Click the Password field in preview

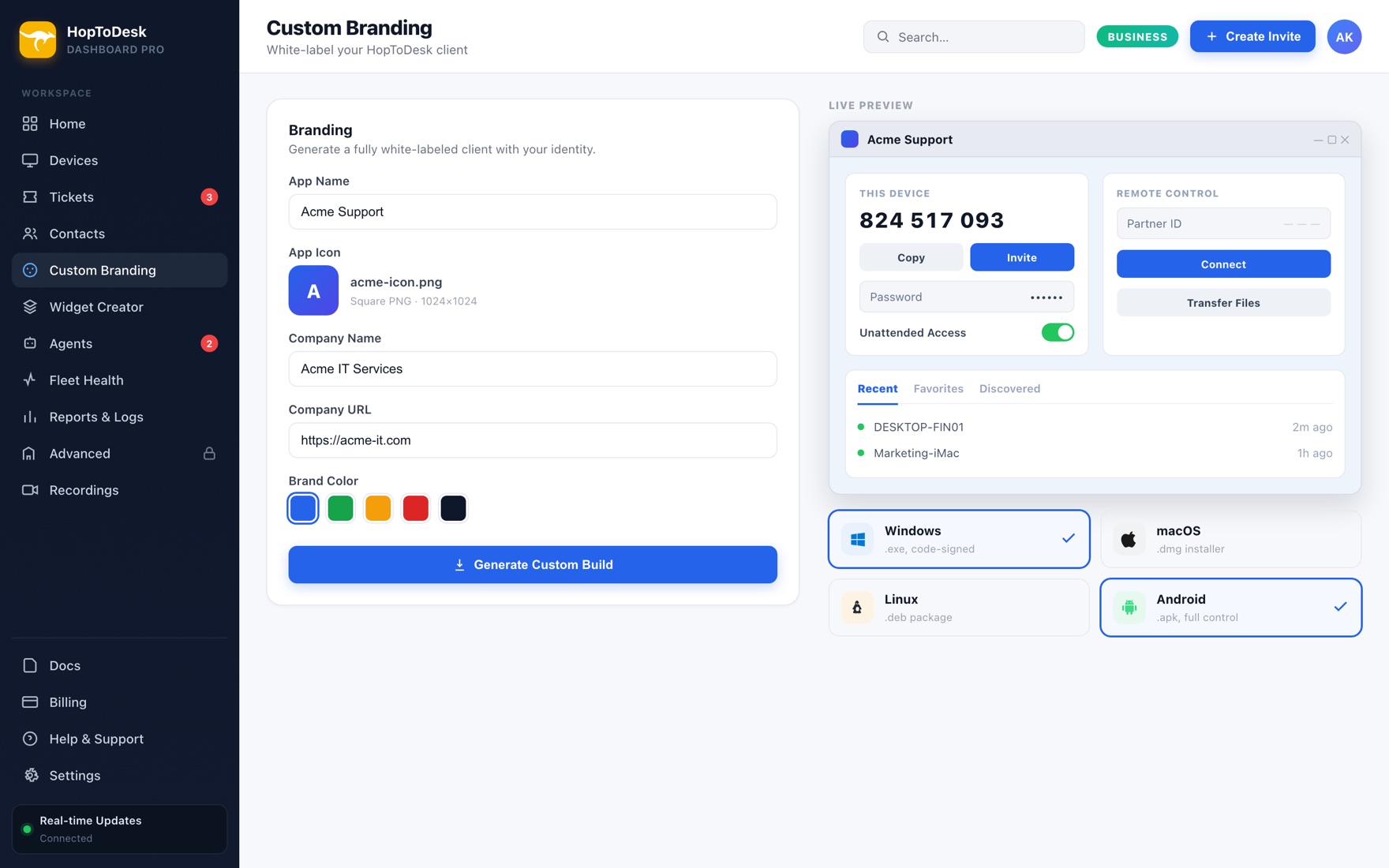pos(966,297)
